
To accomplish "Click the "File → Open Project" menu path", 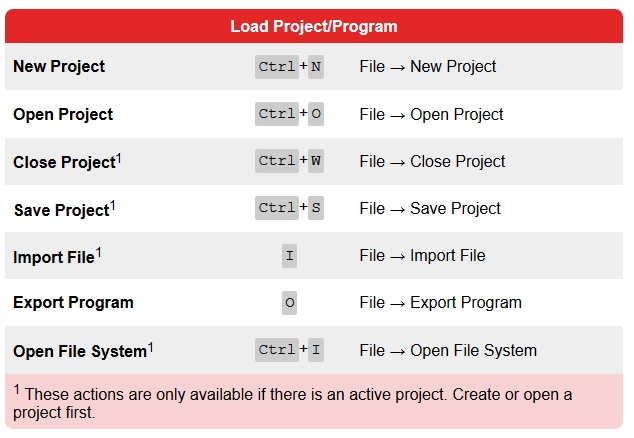I will [x=431, y=114].
